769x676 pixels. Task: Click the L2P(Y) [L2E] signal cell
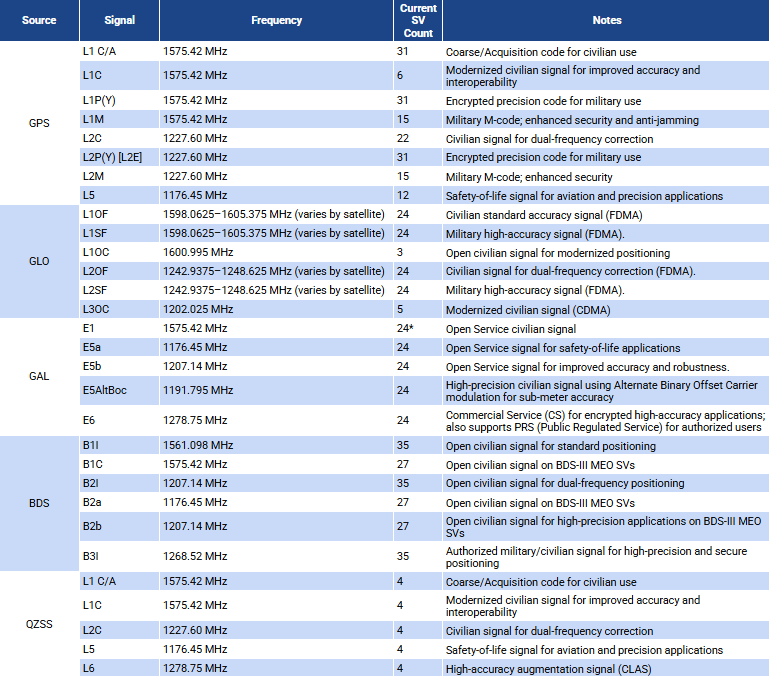click(119, 157)
